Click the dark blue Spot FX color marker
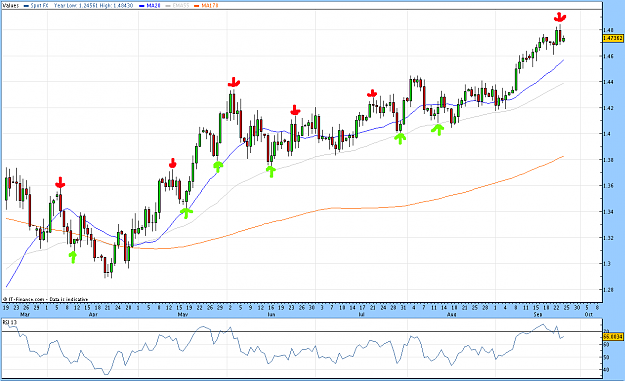 (x=26, y=6)
